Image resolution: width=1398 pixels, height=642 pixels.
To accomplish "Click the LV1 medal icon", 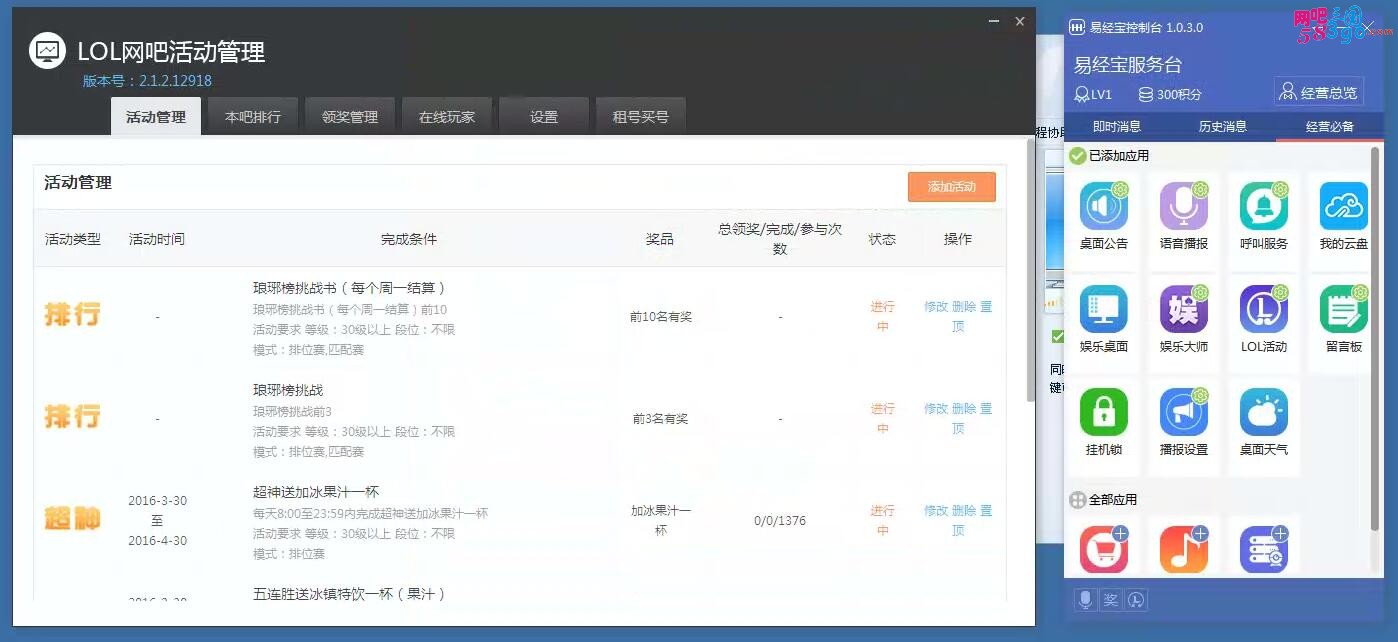I will pos(1081,94).
